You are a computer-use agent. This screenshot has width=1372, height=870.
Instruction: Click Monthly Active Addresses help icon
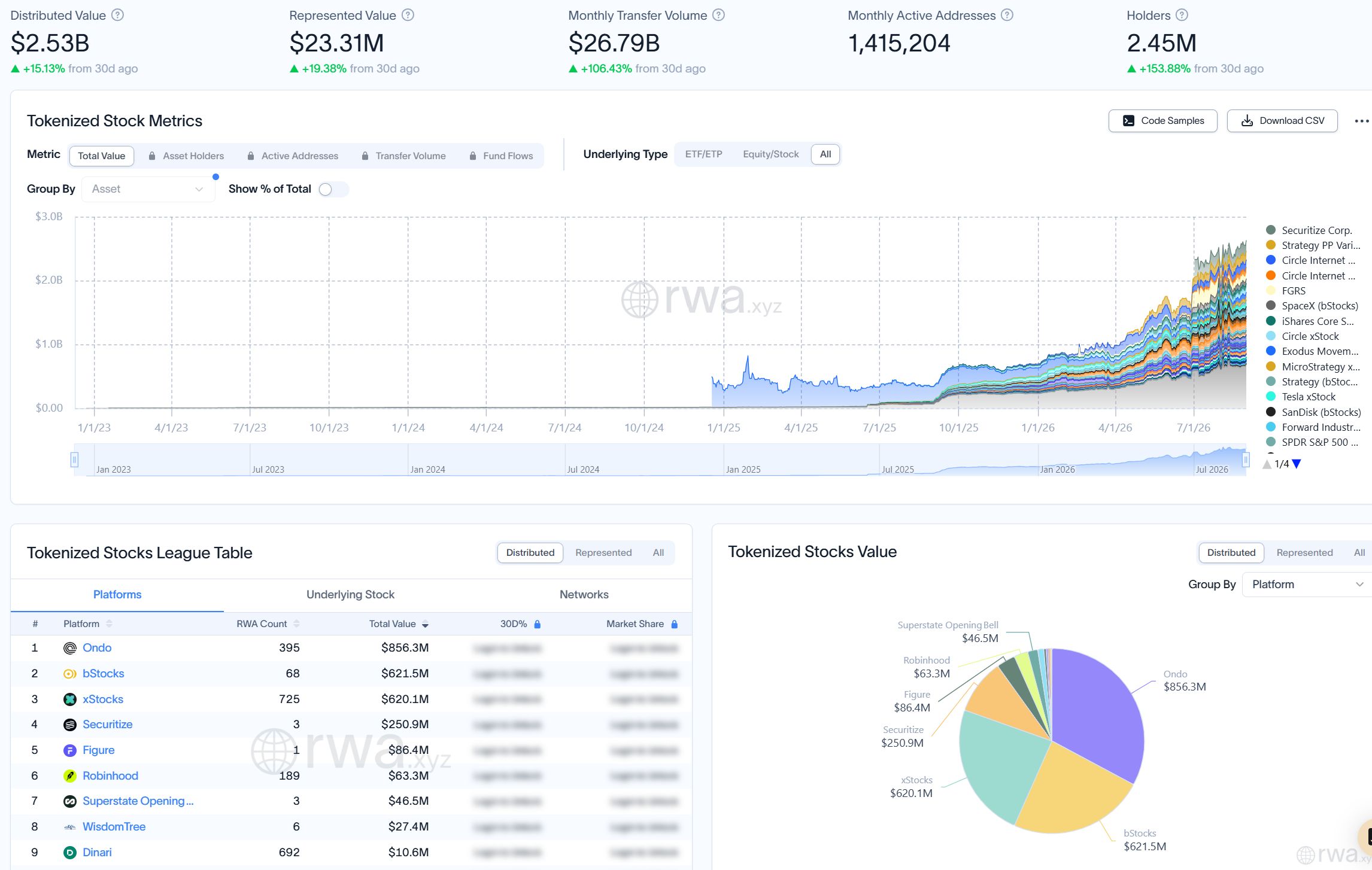pyautogui.click(x=1007, y=16)
